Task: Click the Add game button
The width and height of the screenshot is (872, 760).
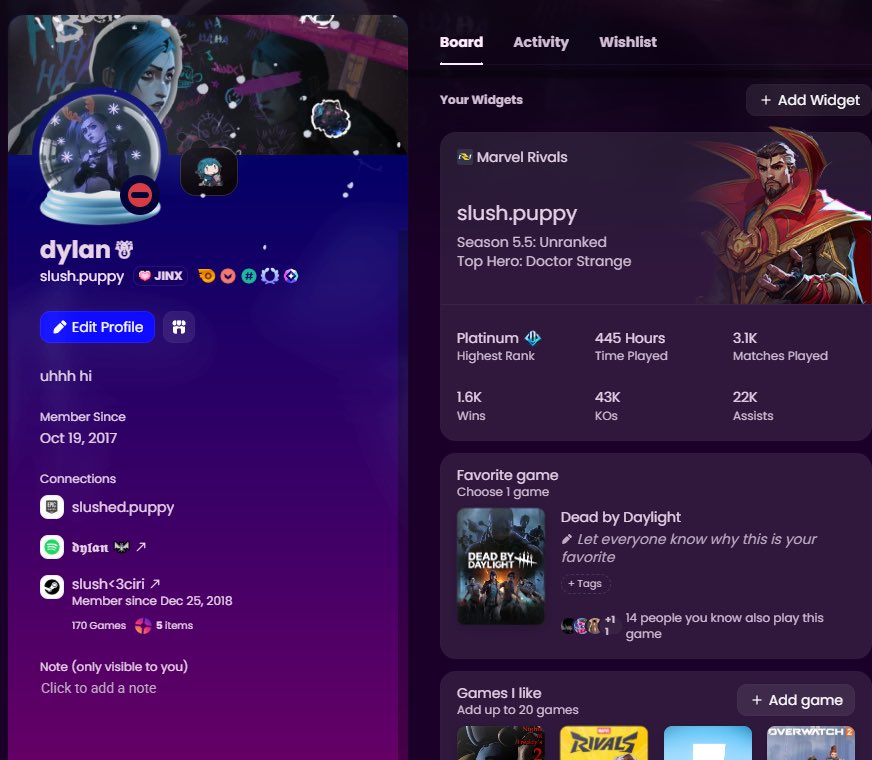Action: tap(796, 700)
